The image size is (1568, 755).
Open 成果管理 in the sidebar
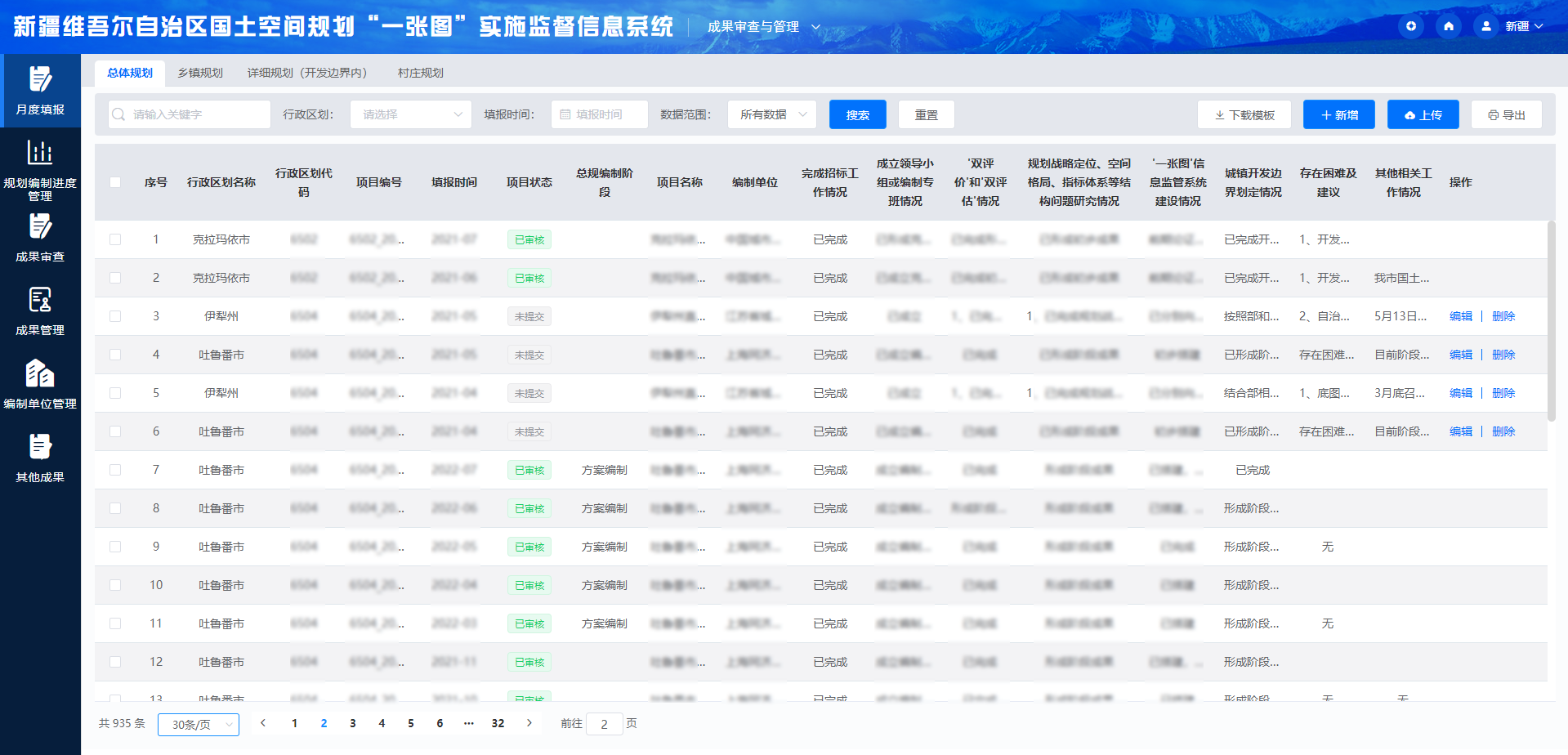click(x=40, y=311)
